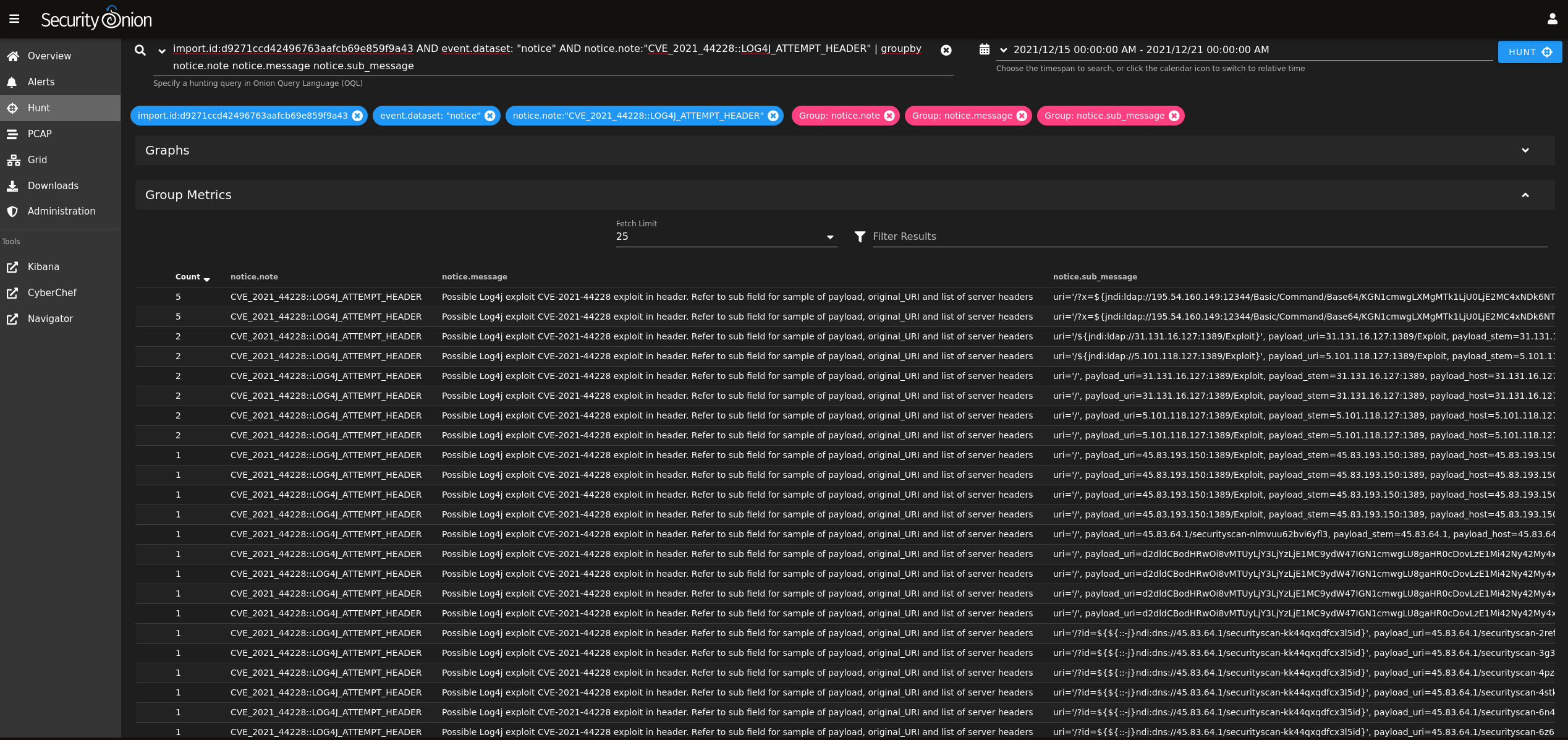Go to the PCAP page
Viewport: 1568px width, 740px height.
point(40,134)
